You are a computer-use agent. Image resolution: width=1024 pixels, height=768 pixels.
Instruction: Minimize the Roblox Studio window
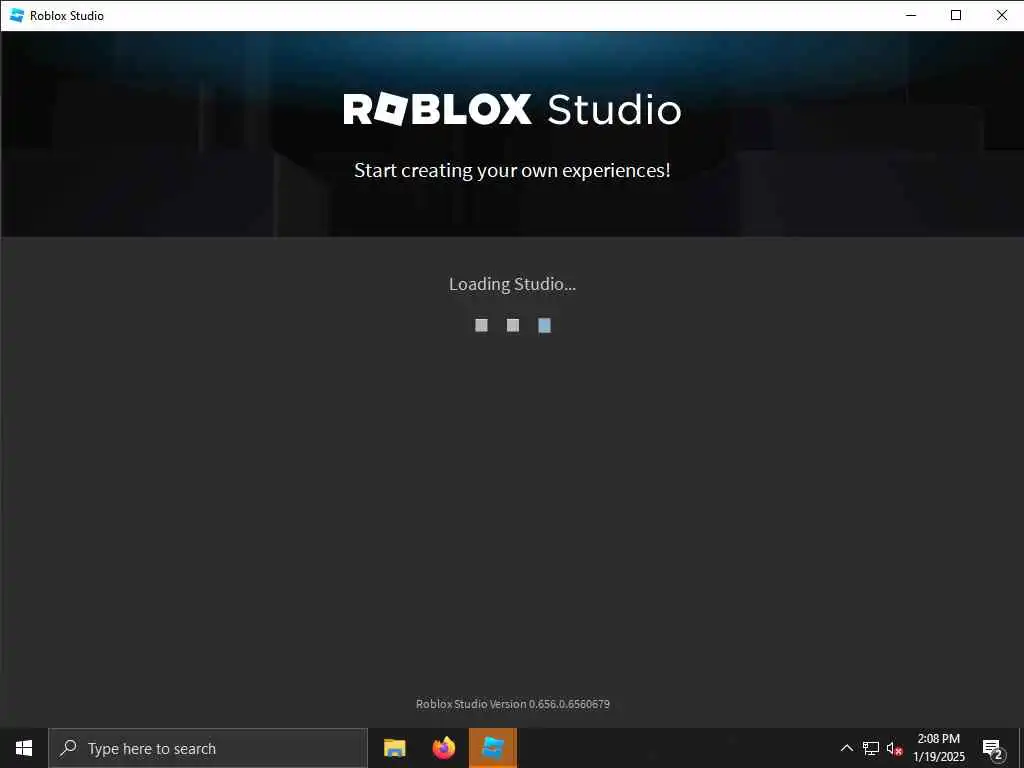coord(911,15)
